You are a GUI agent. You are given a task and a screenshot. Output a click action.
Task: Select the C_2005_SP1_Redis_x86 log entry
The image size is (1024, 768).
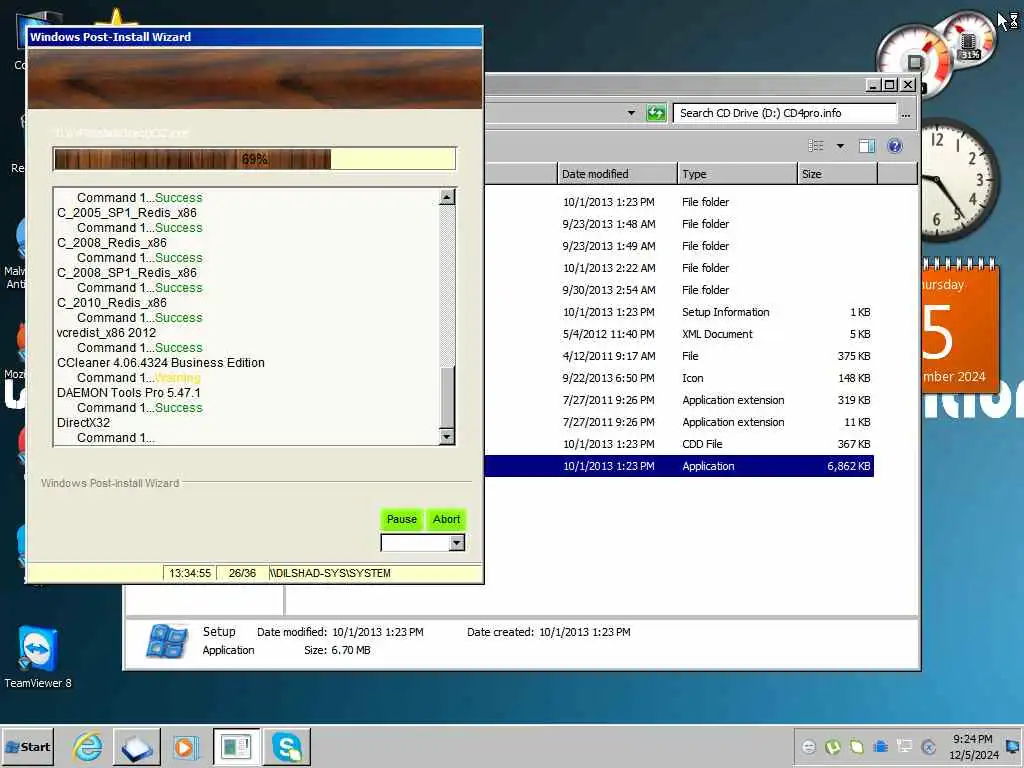click(127, 212)
